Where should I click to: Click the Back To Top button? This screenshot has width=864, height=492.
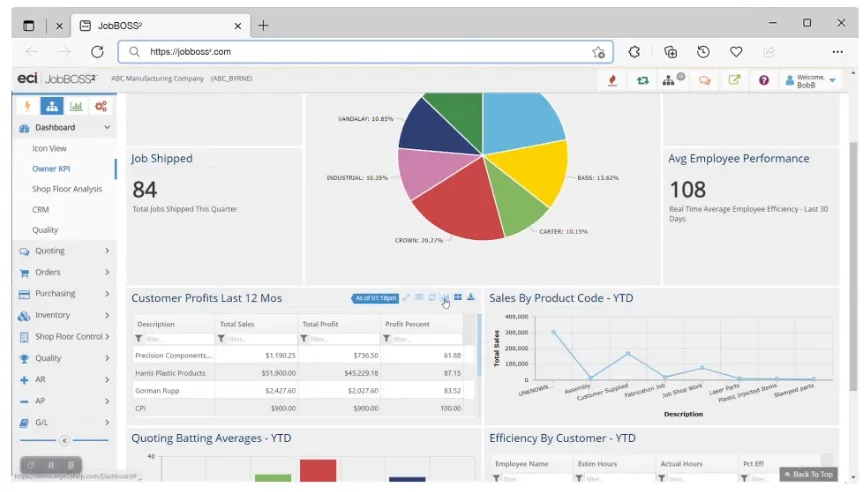[x=808, y=474]
